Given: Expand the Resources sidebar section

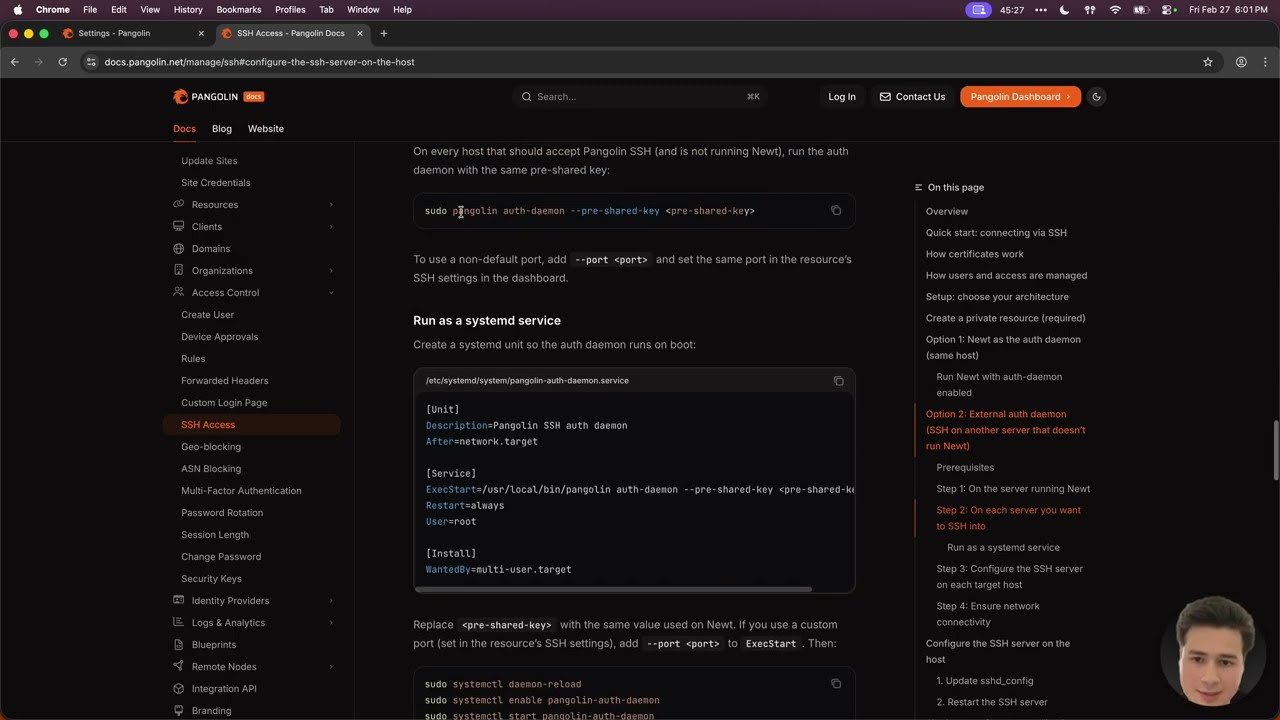Looking at the screenshot, I should point(252,205).
